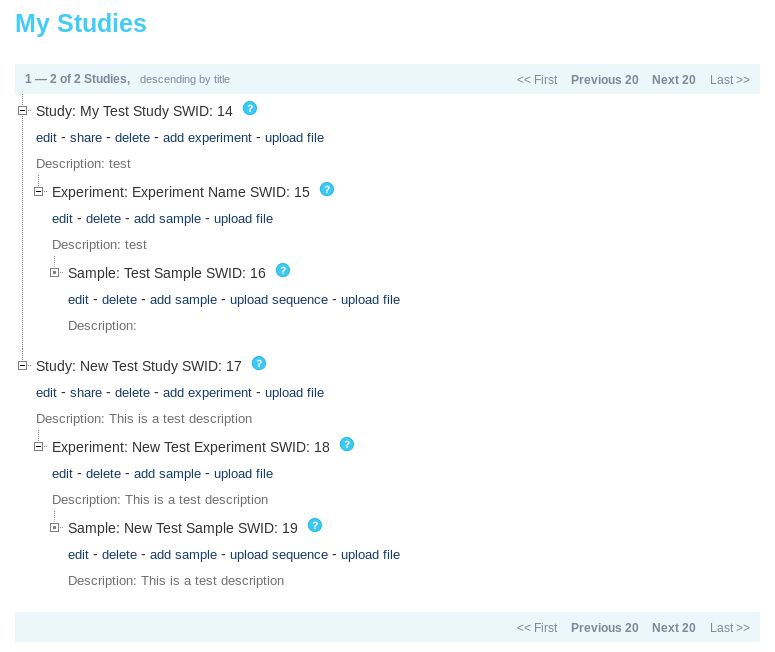Viewport: 775px width, 652px height.
Task: Collapse the Experiment Name SWID 15 node
Action: pos(39,192)
